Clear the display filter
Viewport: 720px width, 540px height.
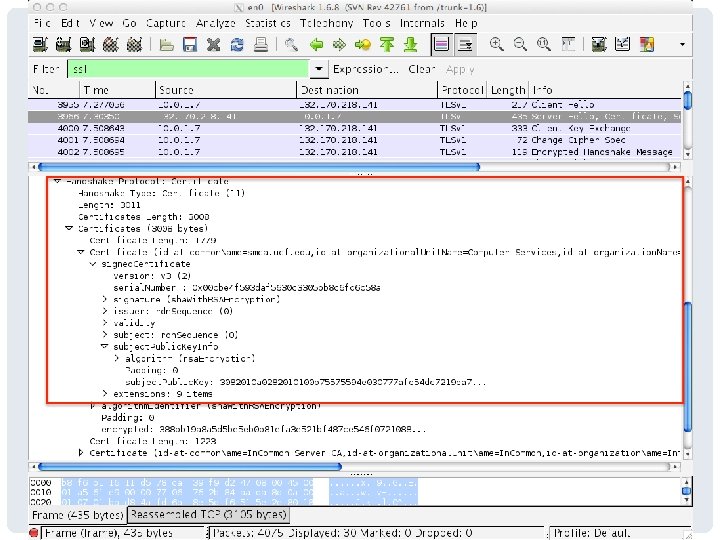[x=421, y=69]
